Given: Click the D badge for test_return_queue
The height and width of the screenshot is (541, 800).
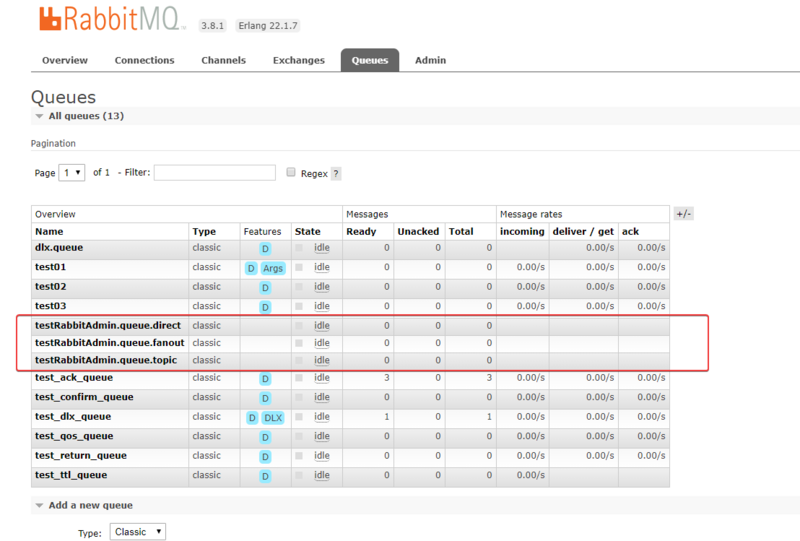Looking at the screenshot, I should pyautogui.click(x=265, y=457).
